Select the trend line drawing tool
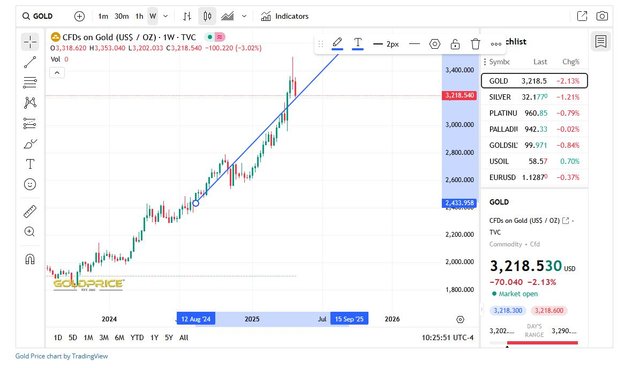640x368 pixels. 30,62
